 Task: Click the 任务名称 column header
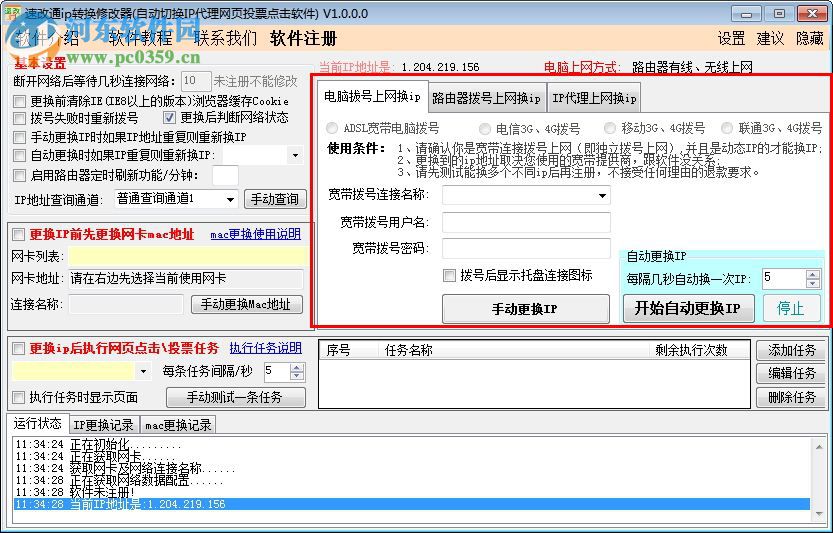tap(514, 350)
